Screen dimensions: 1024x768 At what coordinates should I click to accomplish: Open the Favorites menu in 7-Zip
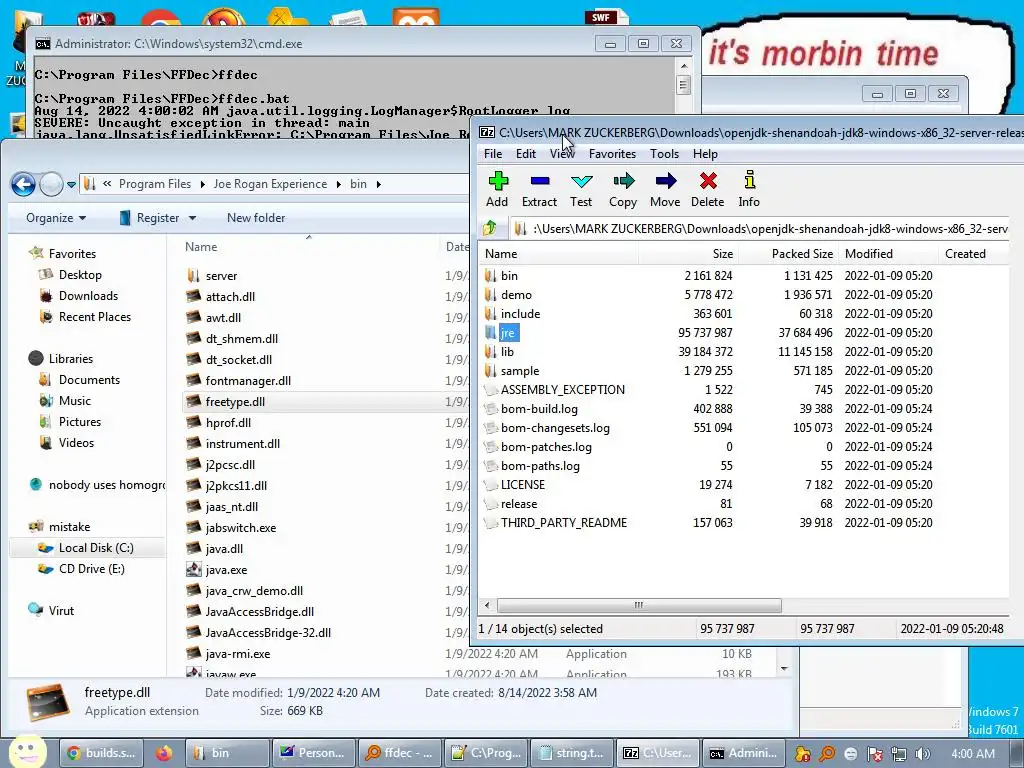click(612, 153)
